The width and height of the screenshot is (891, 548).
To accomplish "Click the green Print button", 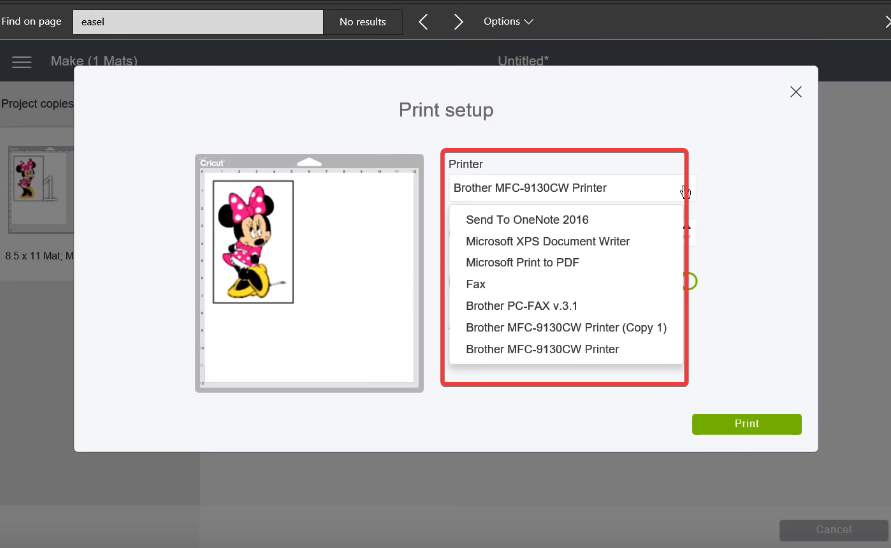I will click(x=747, y=424).
